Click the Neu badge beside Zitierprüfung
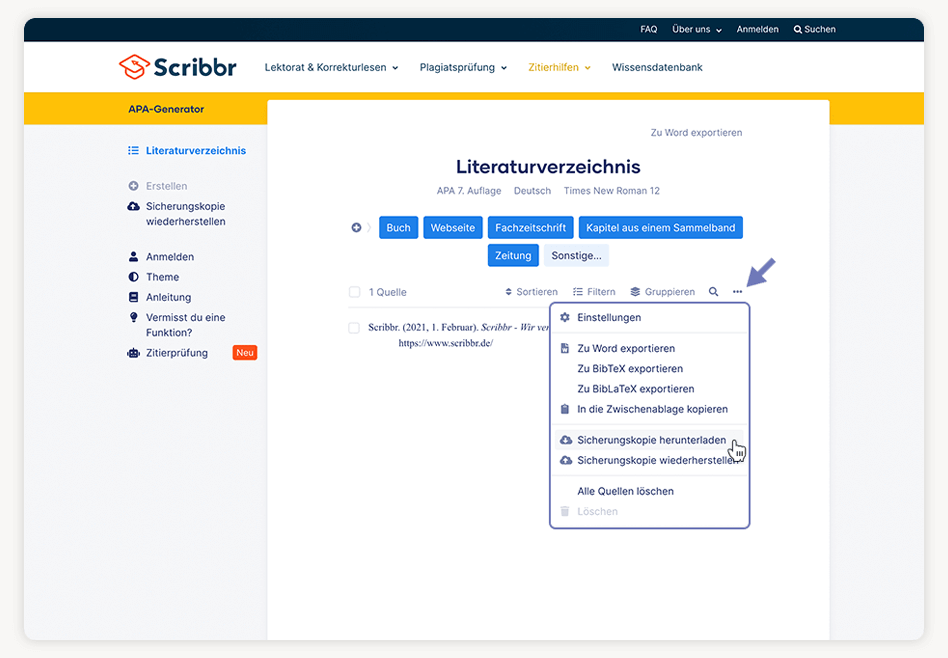The image size is (948, 658). tap(245, 353)
